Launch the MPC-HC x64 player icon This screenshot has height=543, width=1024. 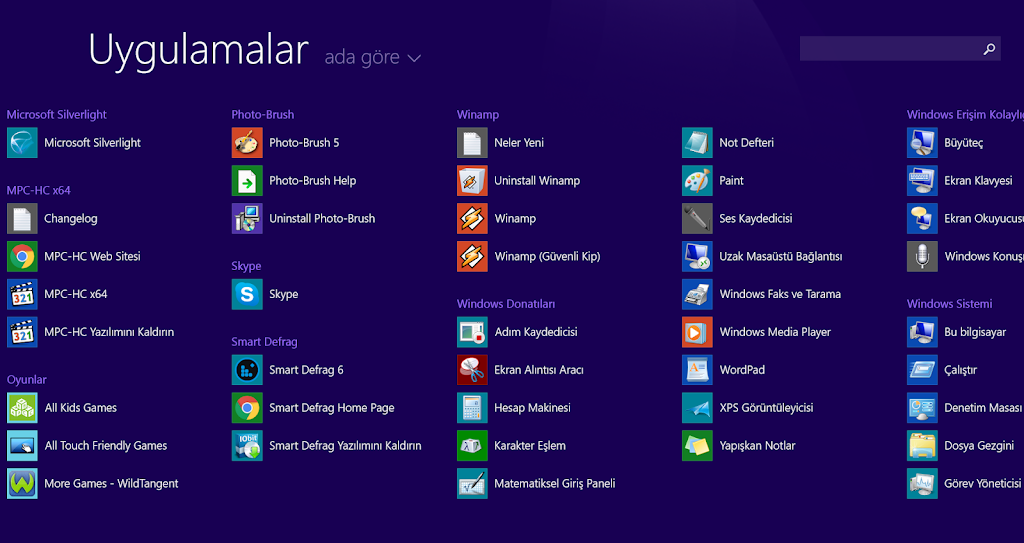pyautogui.click(x=22, y=294)
